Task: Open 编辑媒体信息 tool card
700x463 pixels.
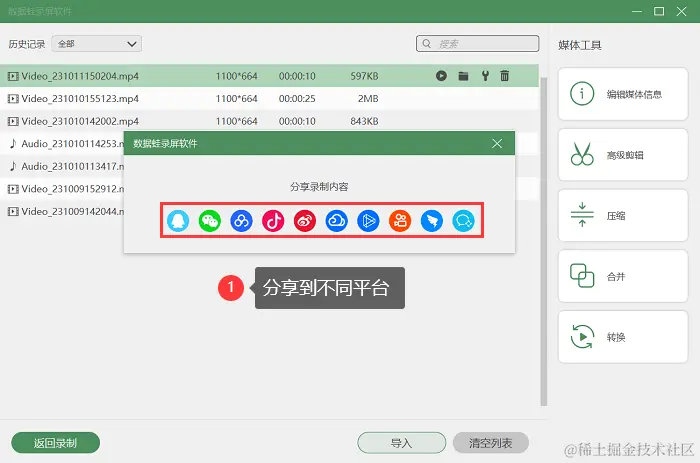Action: point(623,94)
